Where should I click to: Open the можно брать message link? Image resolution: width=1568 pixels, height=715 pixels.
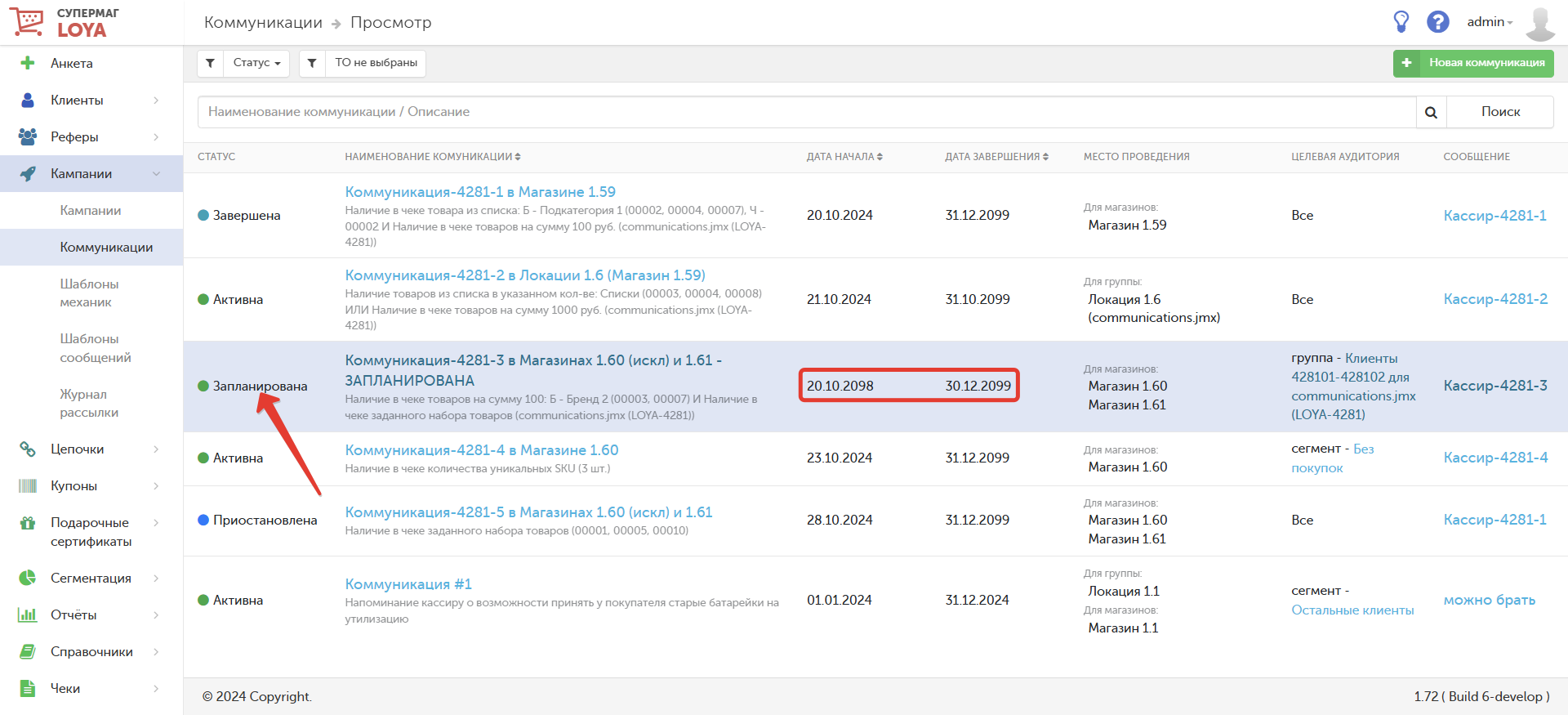click(1489, 601)
